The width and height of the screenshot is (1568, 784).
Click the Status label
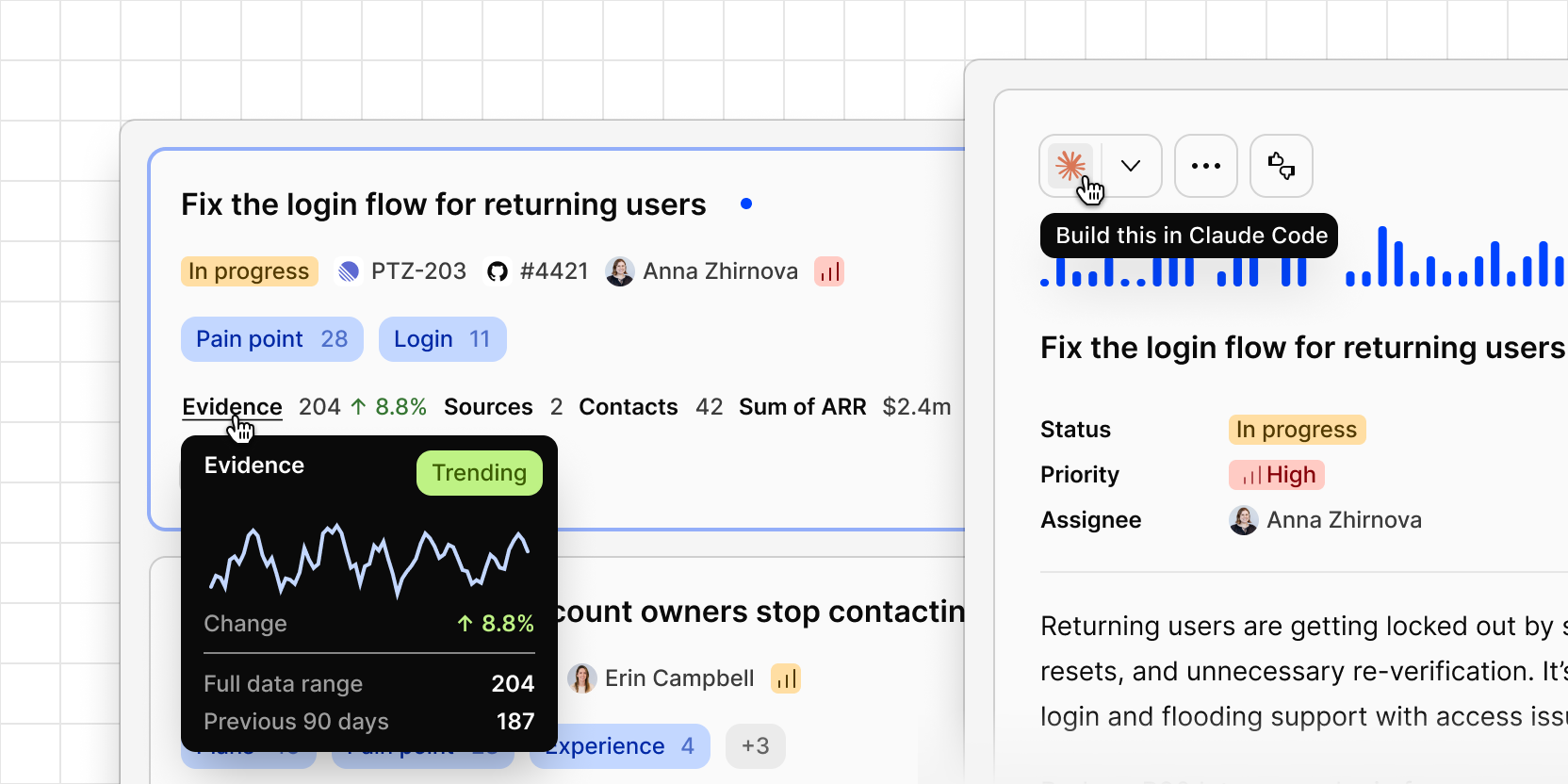pos(1075,430)
